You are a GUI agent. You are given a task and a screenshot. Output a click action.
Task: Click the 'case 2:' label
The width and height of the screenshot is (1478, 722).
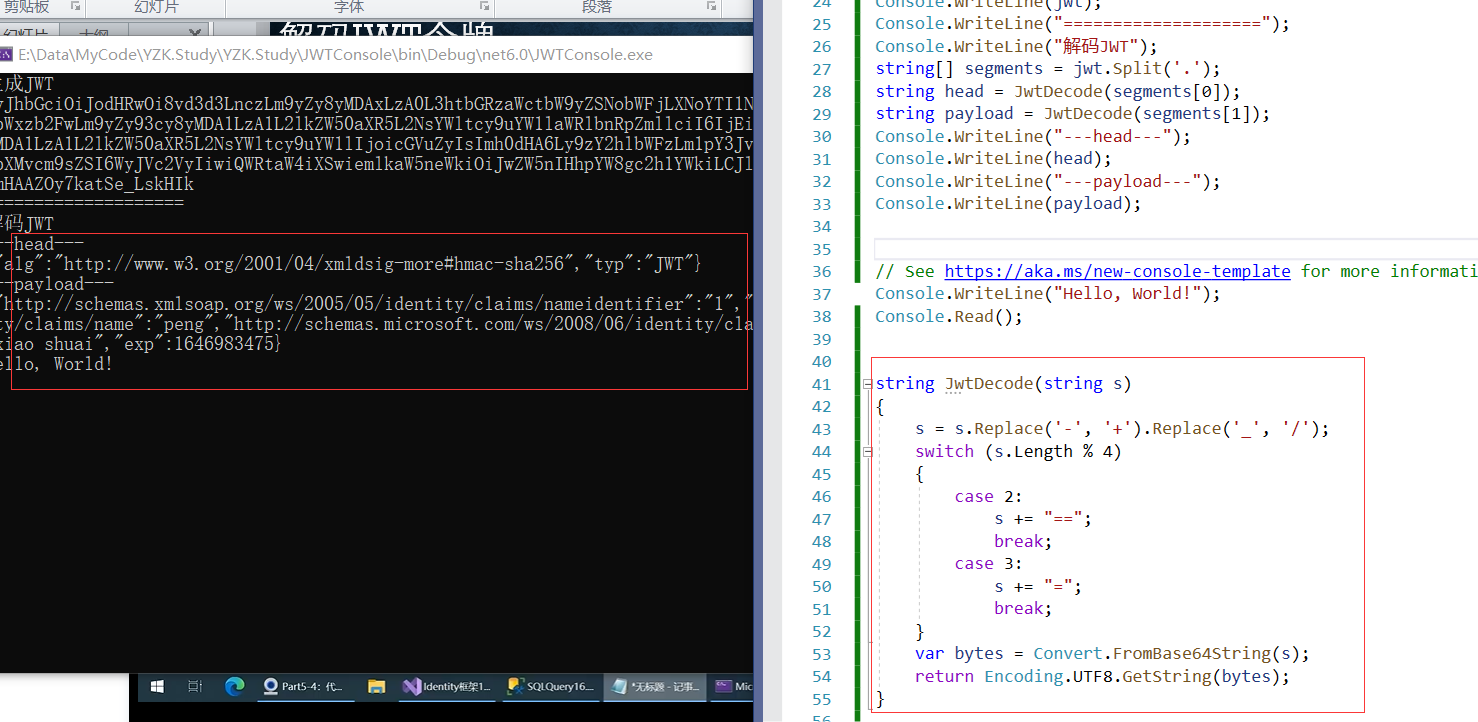click(x=989, y=497)
